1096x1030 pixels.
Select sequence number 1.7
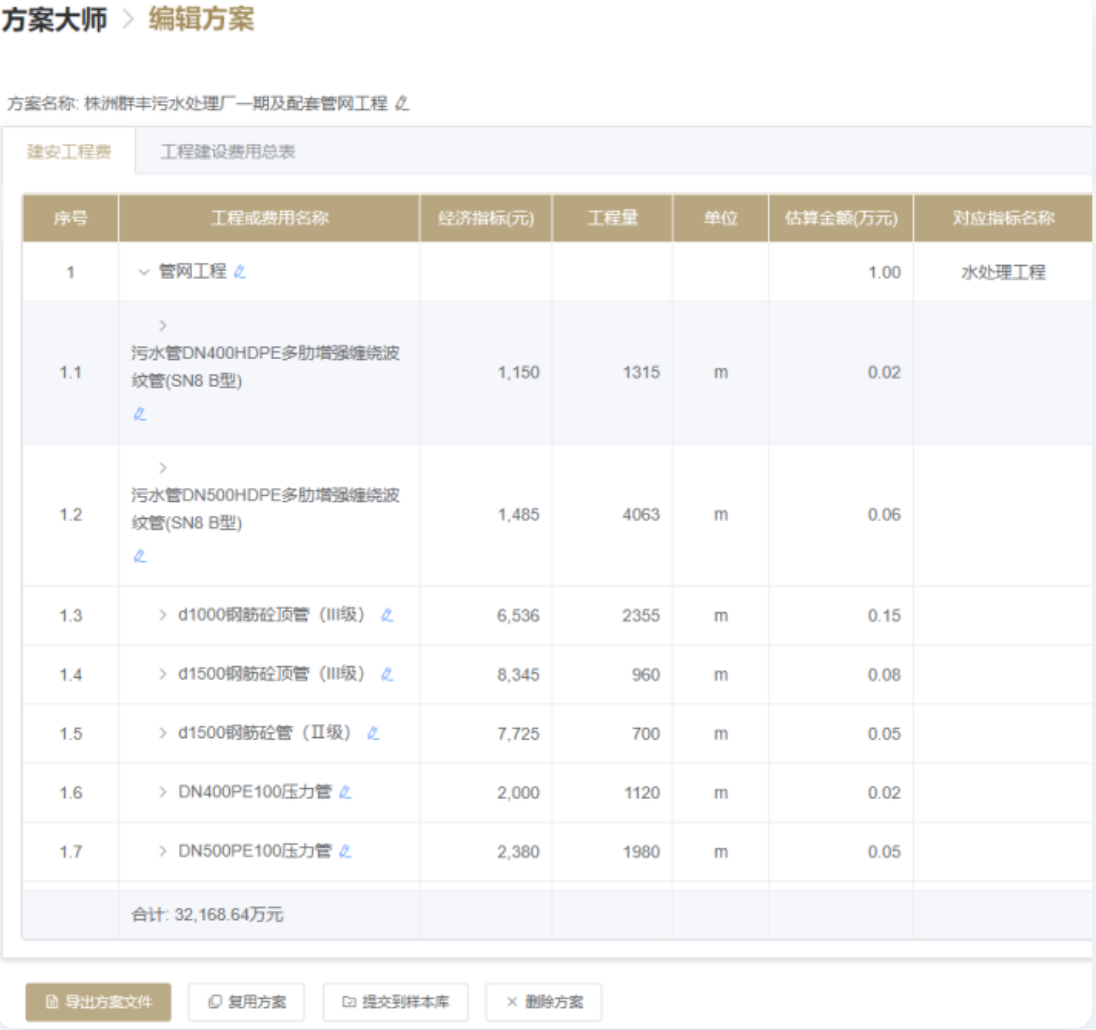point(71,852)
